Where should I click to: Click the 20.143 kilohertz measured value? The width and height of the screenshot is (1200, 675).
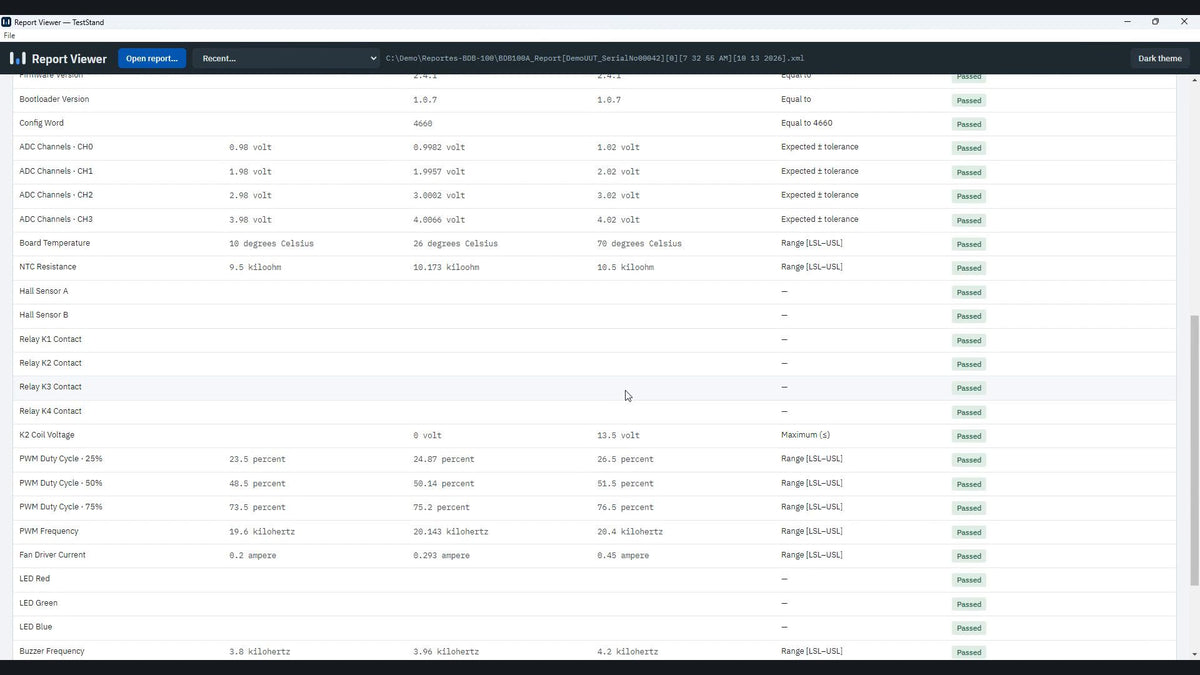point(450,531)
